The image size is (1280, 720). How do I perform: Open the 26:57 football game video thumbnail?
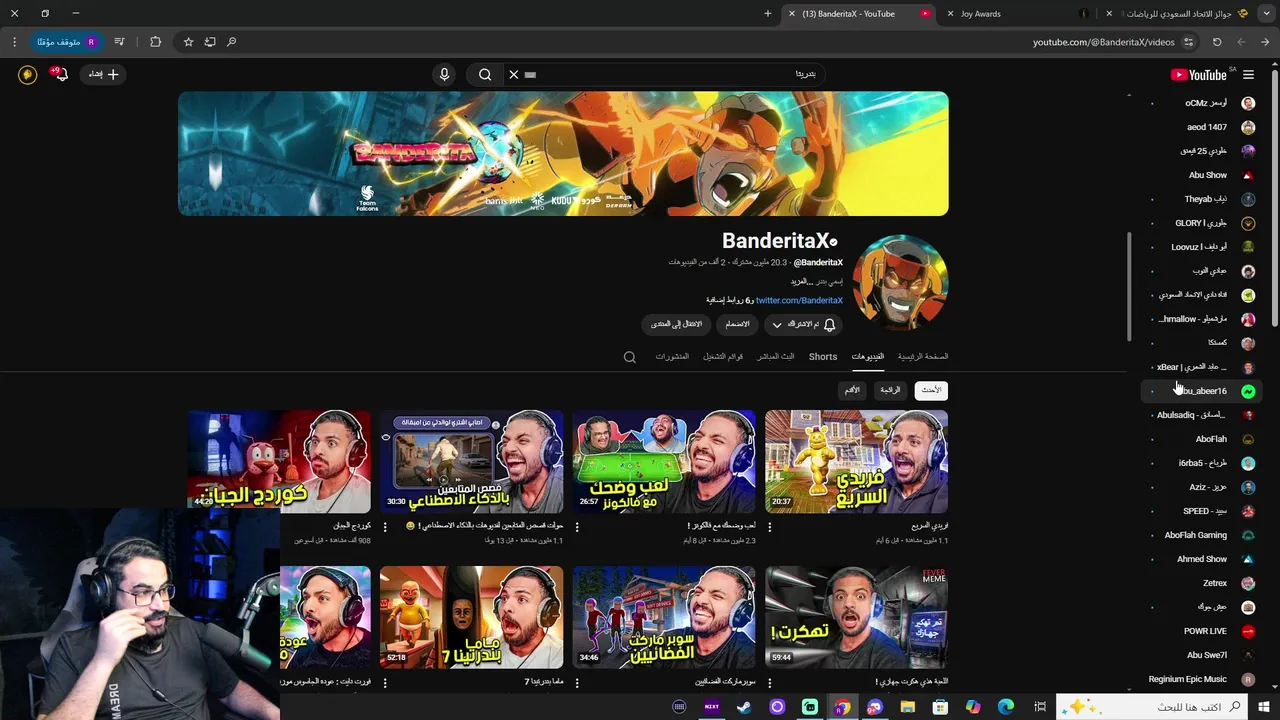tap(664, 461)
